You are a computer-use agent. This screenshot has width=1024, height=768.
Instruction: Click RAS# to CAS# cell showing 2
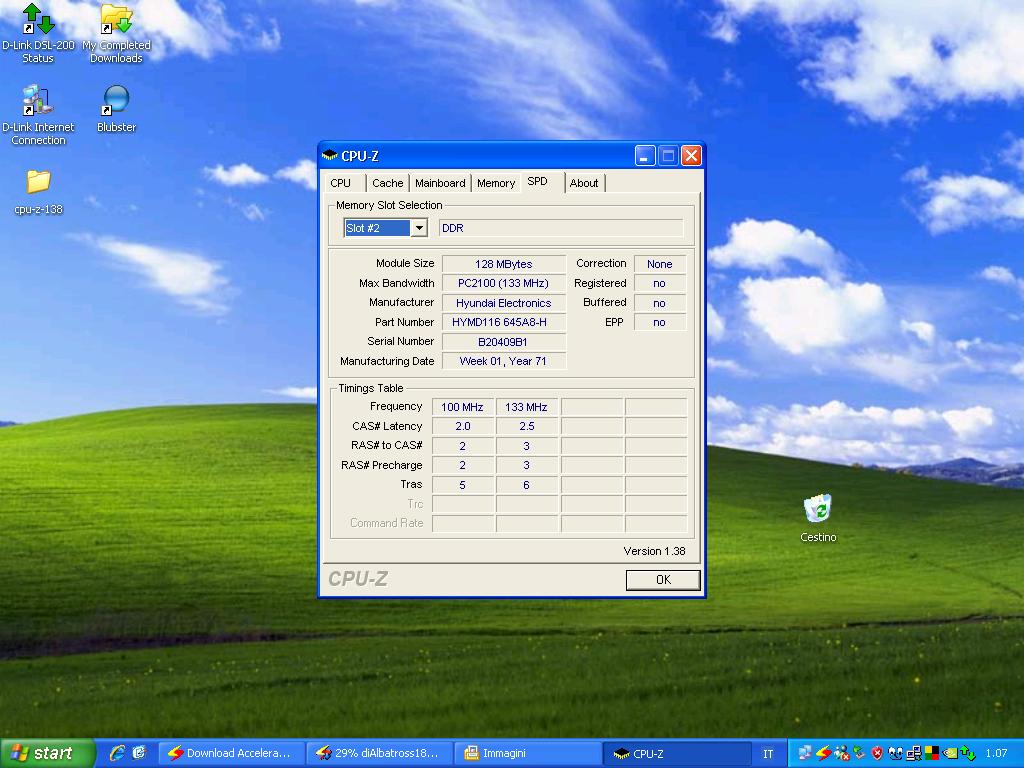[x=462, y=446]
